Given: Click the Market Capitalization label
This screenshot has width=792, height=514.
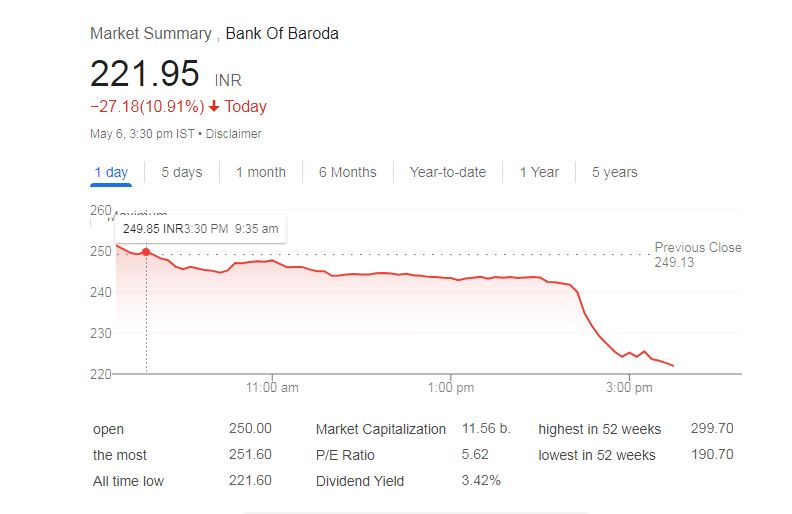Looking at the screenshot, I should coord(381,429).
